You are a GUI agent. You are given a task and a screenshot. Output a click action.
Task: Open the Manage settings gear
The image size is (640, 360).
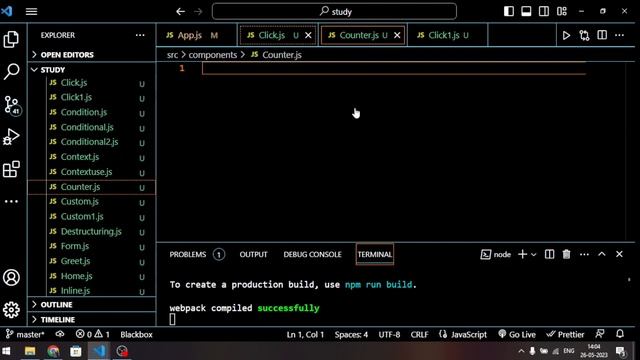pyautogui.click(x=11, y=310)
